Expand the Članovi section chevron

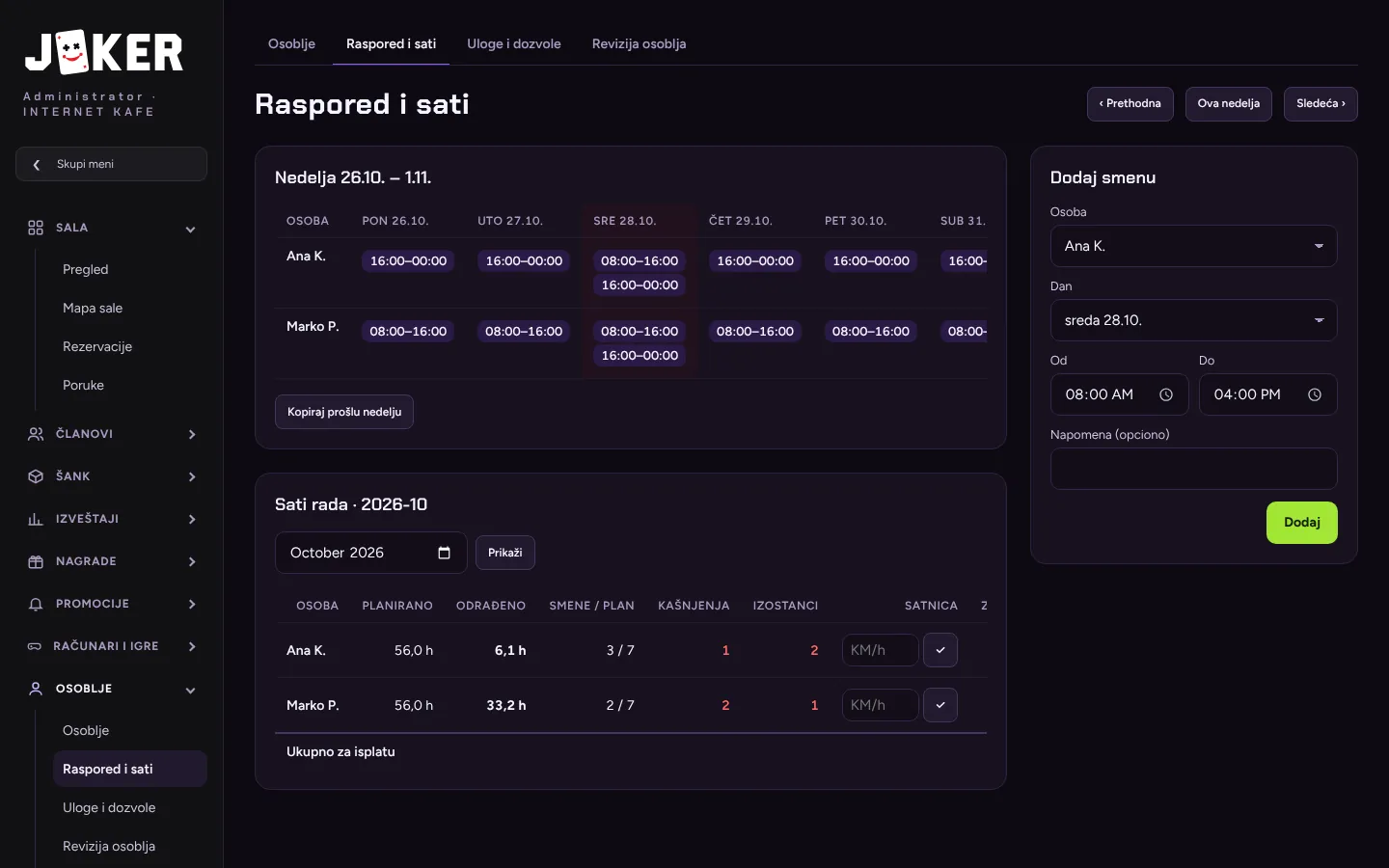click(192, 435)
